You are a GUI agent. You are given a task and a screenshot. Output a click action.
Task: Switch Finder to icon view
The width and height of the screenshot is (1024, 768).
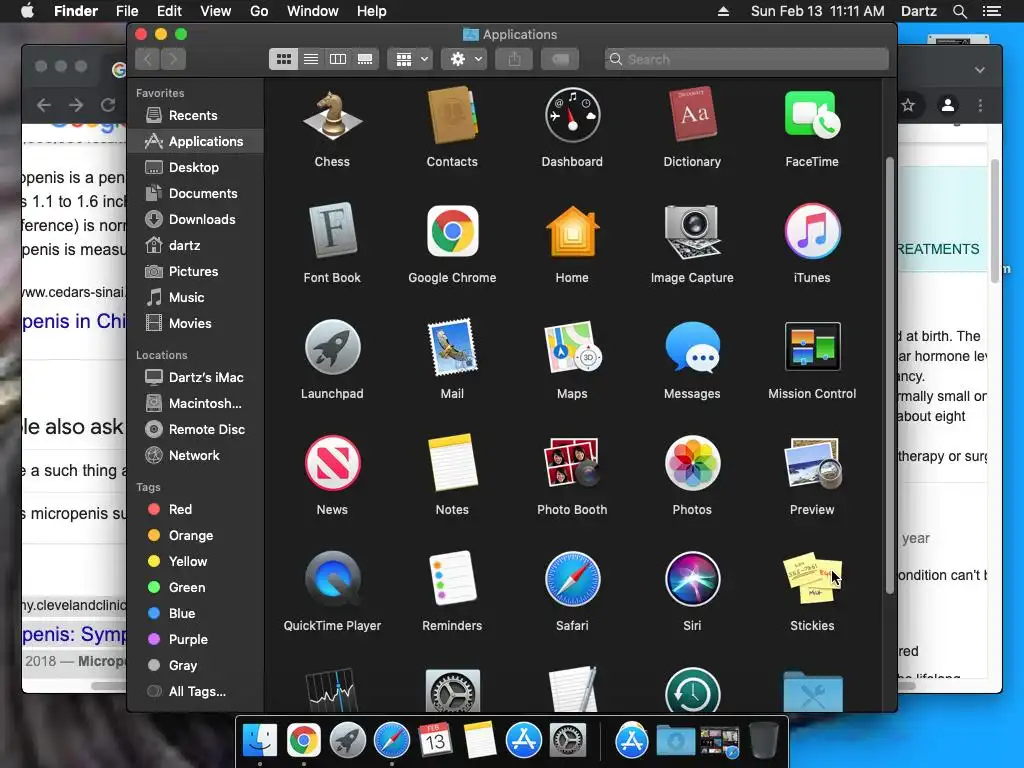point(283,59)
